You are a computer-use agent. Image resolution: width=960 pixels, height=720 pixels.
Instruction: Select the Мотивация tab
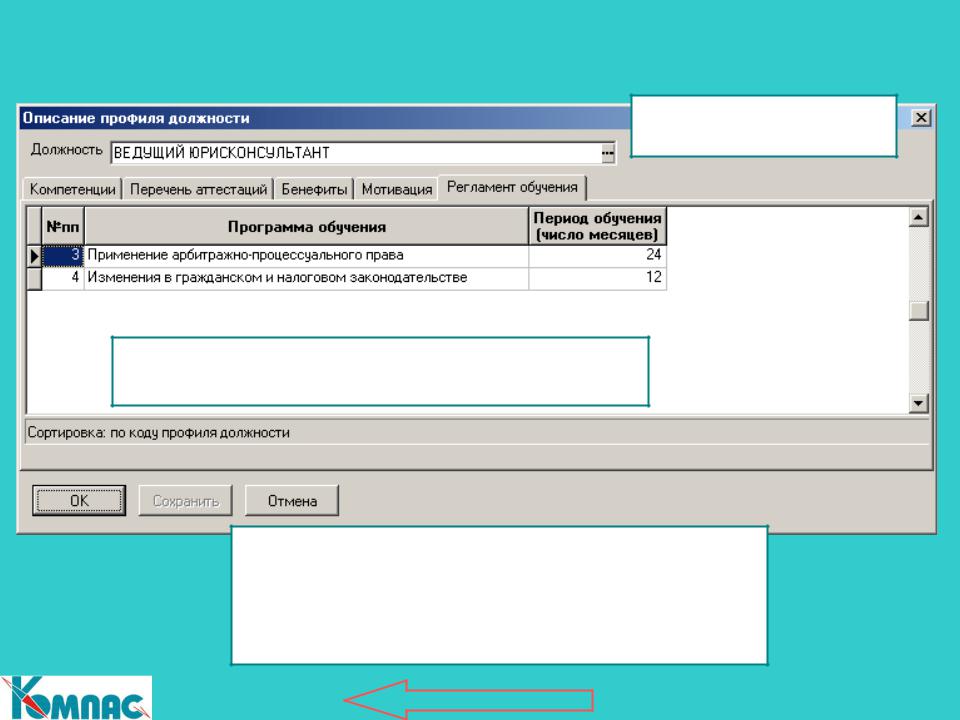click(x=397, y=189)
